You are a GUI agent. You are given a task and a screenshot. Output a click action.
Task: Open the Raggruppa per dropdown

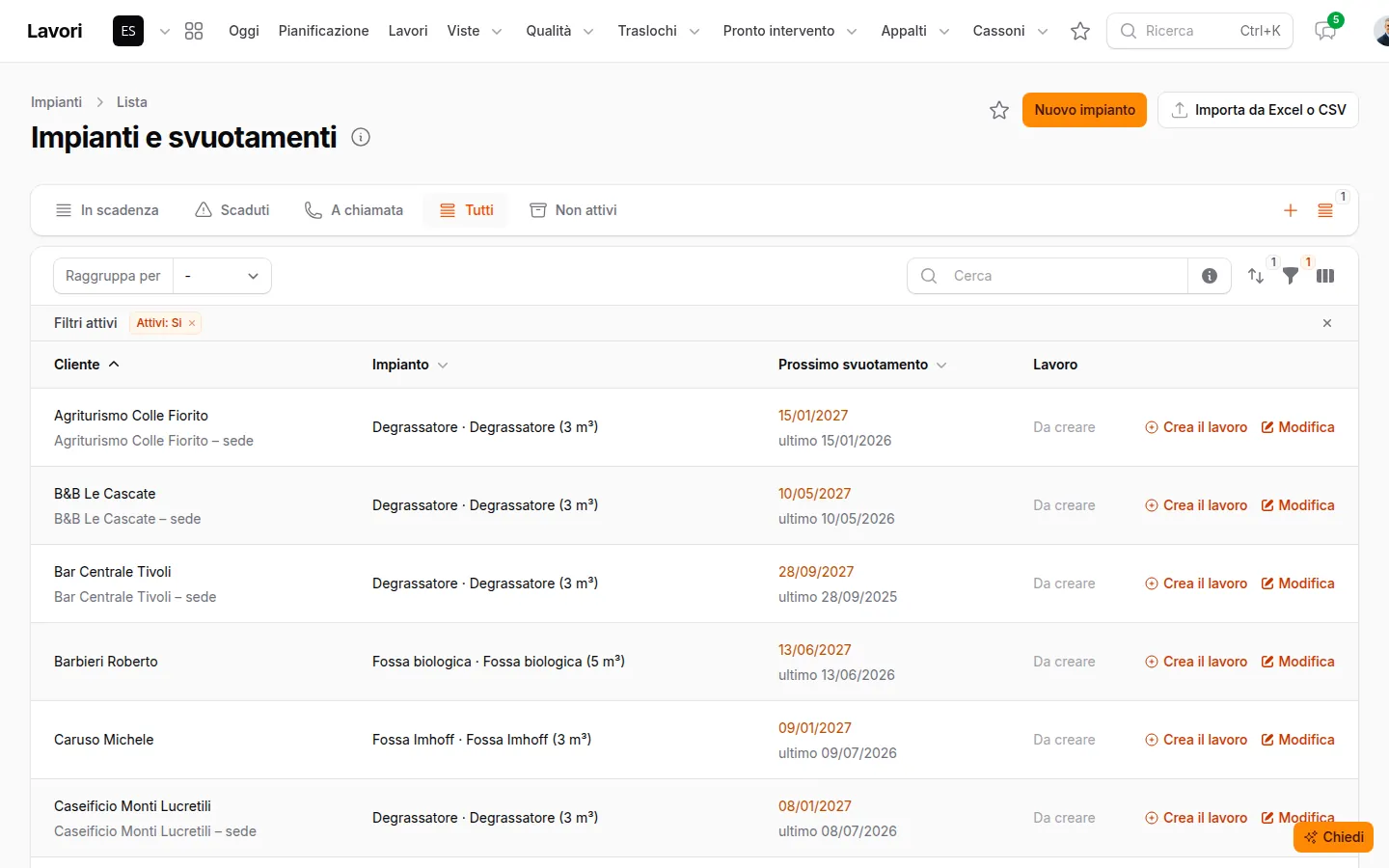click(x=222, y=276)
